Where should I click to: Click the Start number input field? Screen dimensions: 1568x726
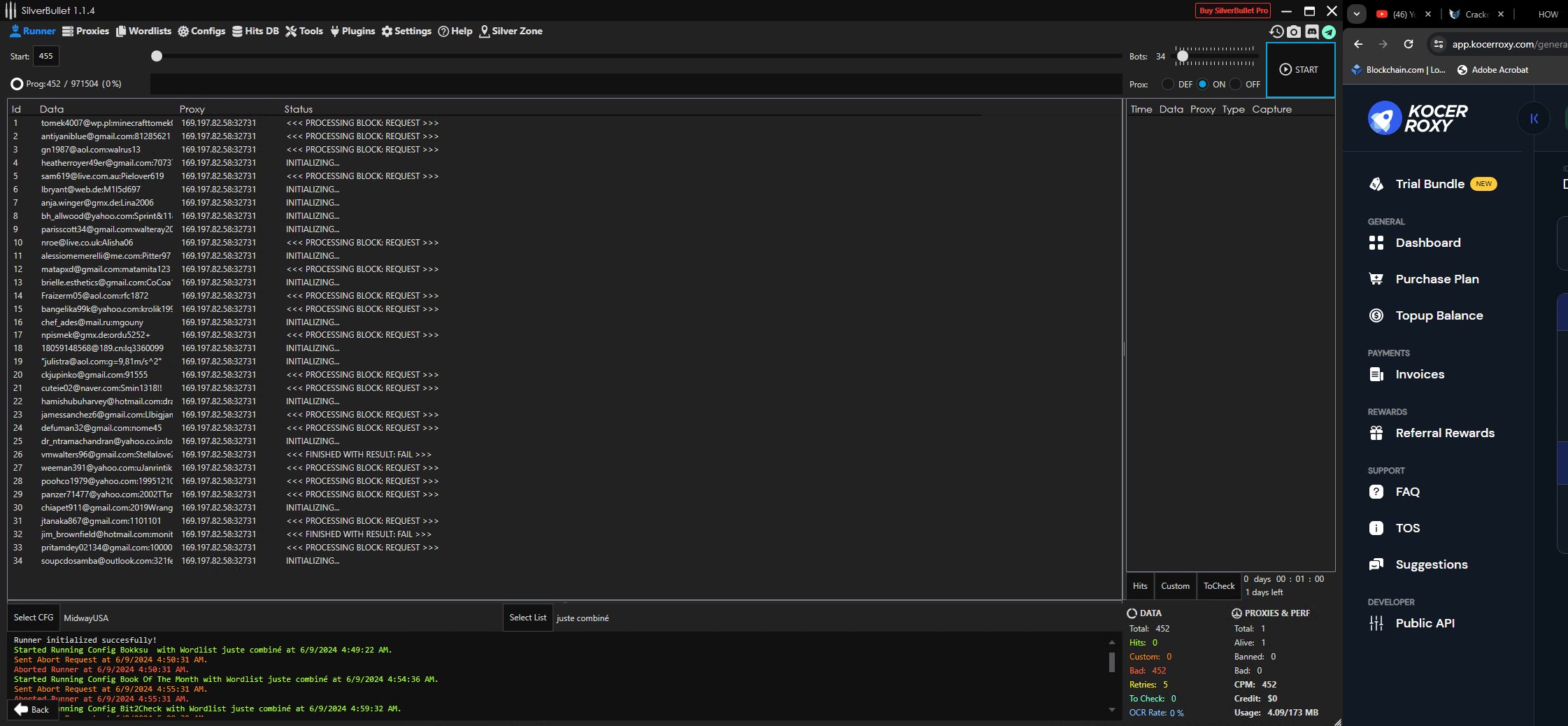click(x=46, y=56)
